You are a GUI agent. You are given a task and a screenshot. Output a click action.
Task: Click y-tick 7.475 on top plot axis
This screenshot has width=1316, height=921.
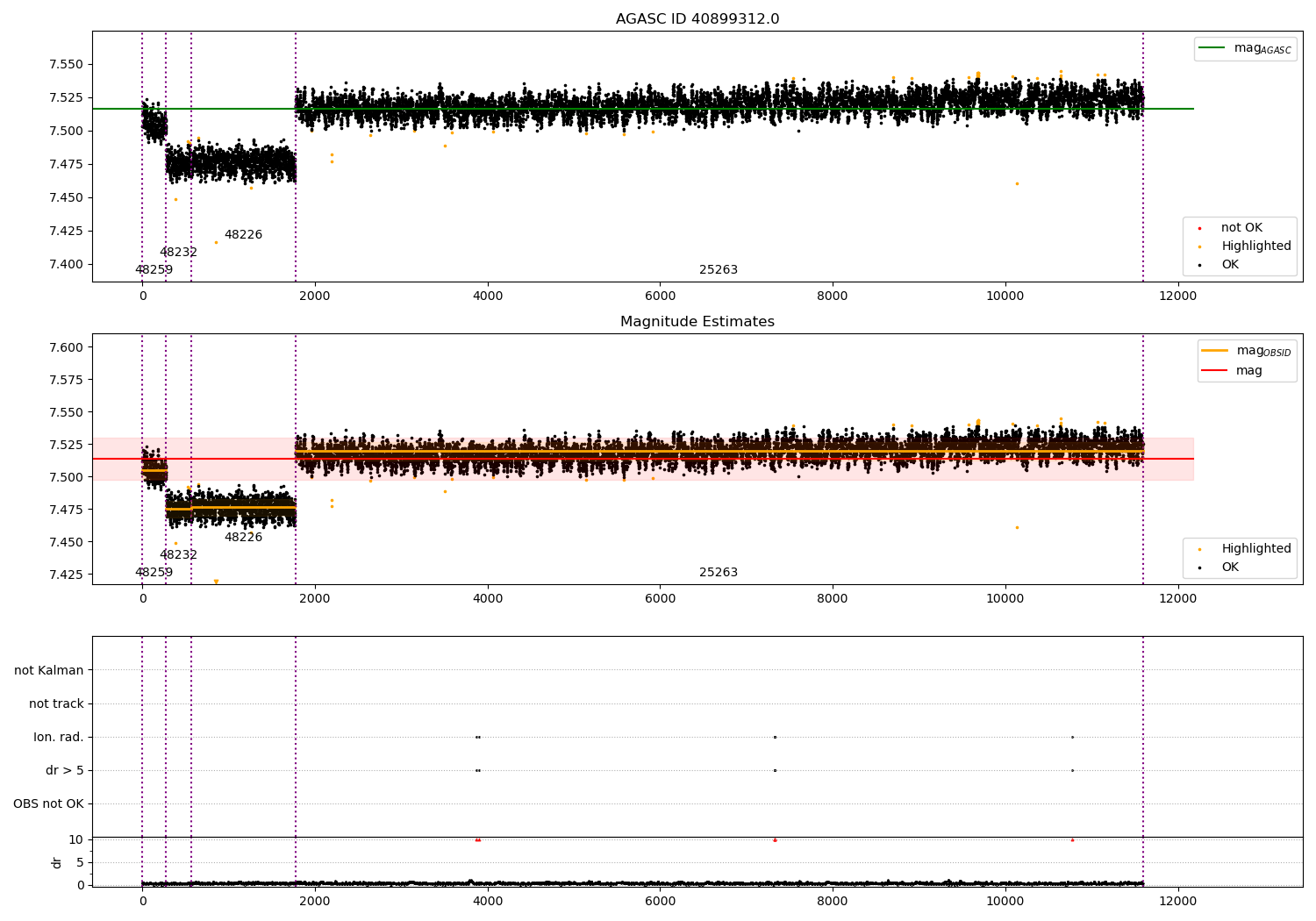67,165
